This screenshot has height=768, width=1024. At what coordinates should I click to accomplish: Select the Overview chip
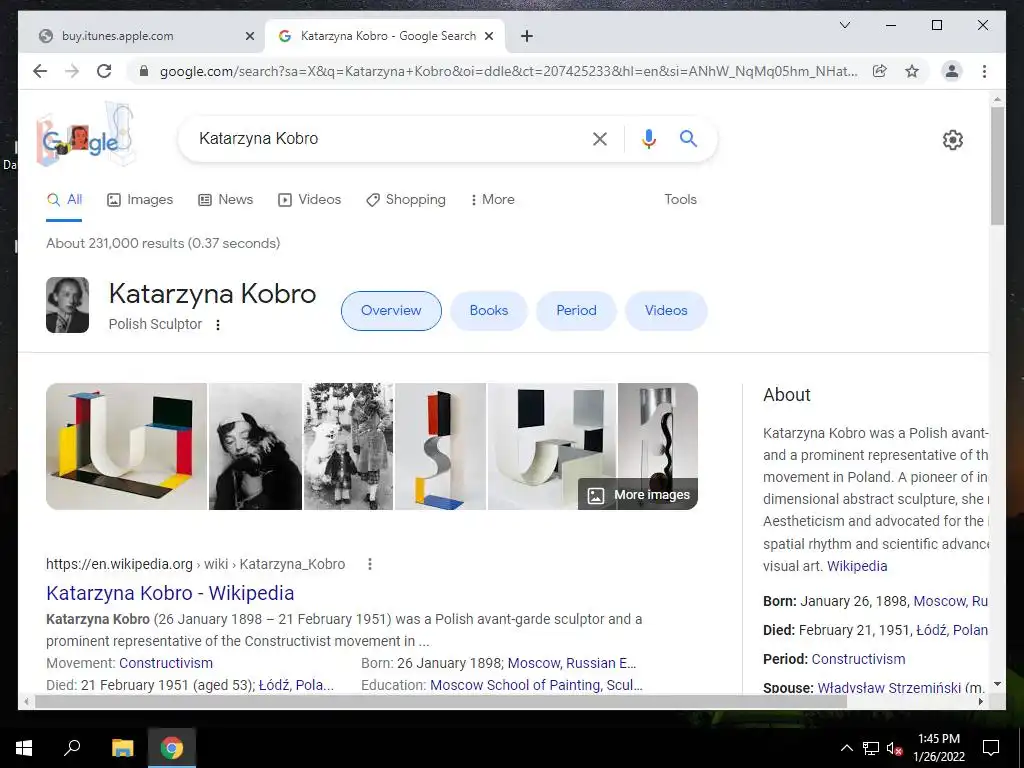(x=391, y=311)
